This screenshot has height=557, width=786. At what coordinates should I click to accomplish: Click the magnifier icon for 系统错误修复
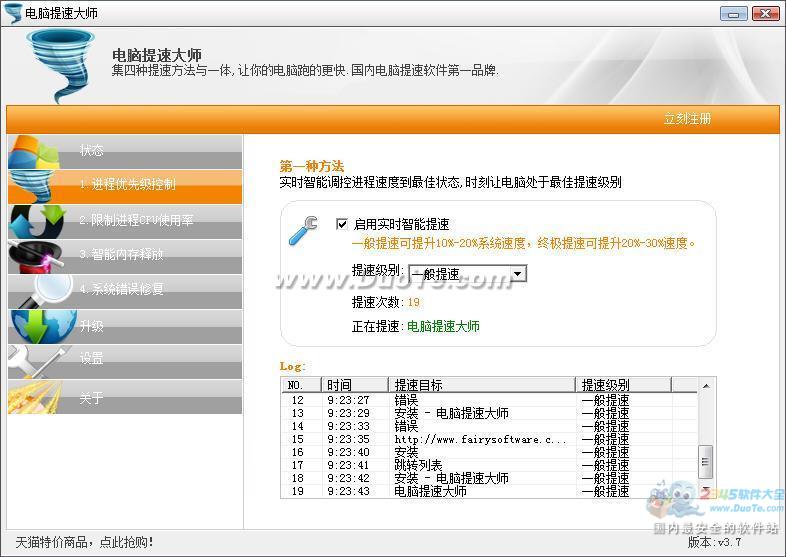47,291
